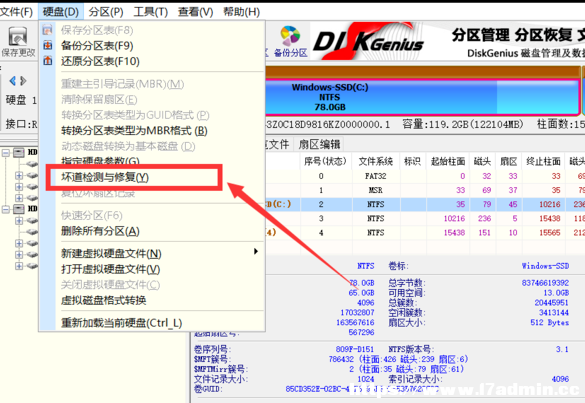The width and height of the screenshot is (585, 403).
Task: Click the DiskGenius logo banner
Action: (369, 41)
